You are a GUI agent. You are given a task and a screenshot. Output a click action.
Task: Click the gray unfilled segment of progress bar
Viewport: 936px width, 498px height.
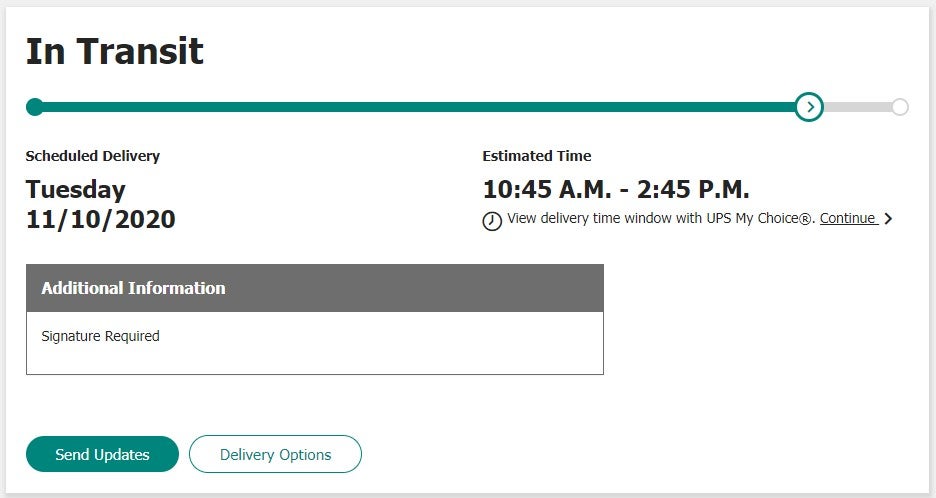click(858, 107)
